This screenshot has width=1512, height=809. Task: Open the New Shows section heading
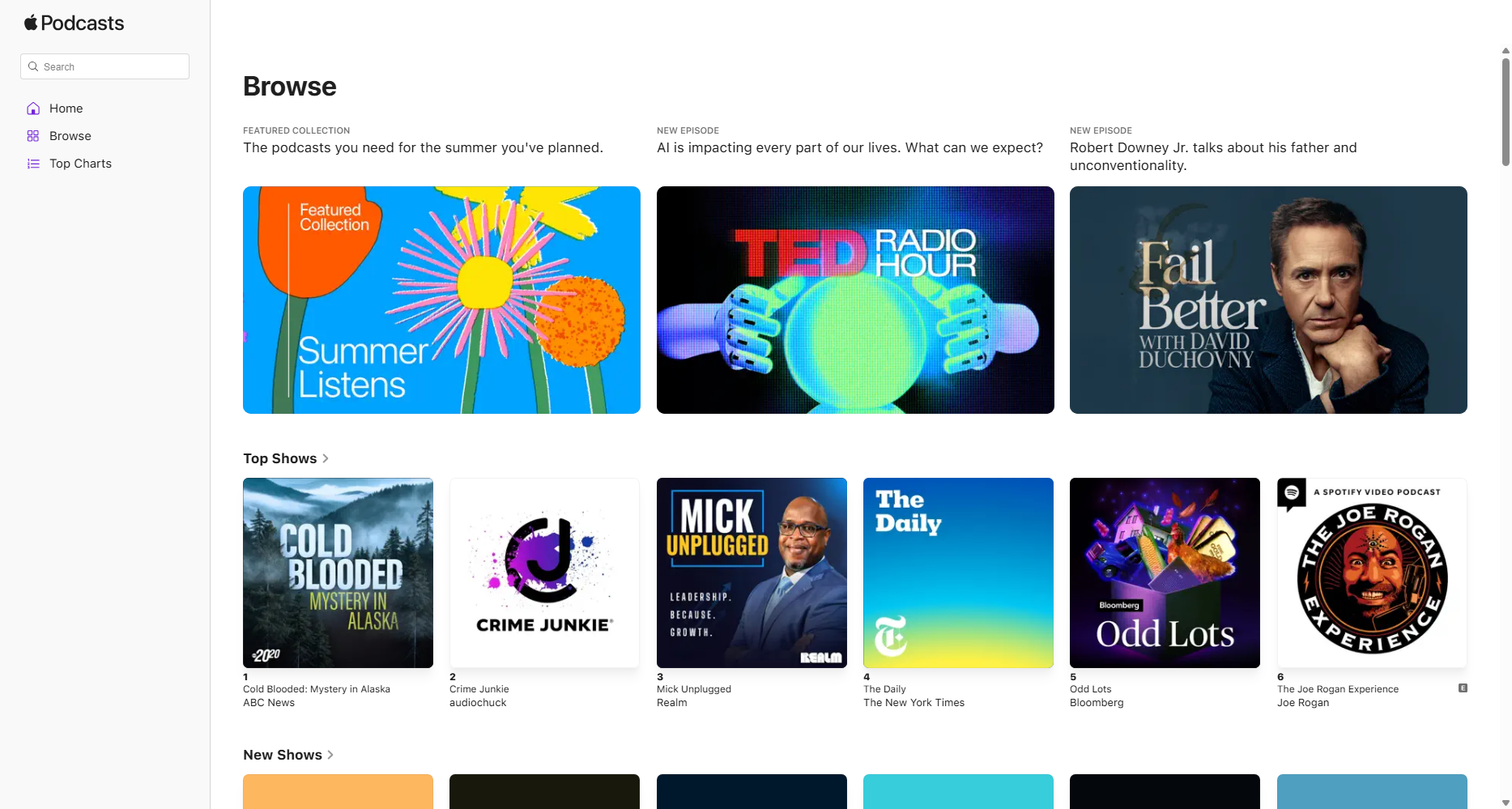coord(283,755)
